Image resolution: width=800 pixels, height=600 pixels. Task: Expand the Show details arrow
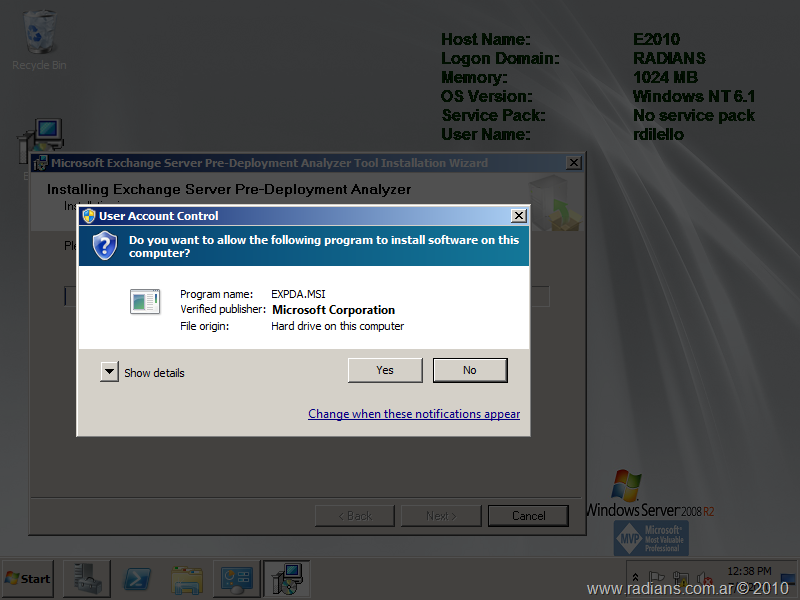(x=109, y=372)
